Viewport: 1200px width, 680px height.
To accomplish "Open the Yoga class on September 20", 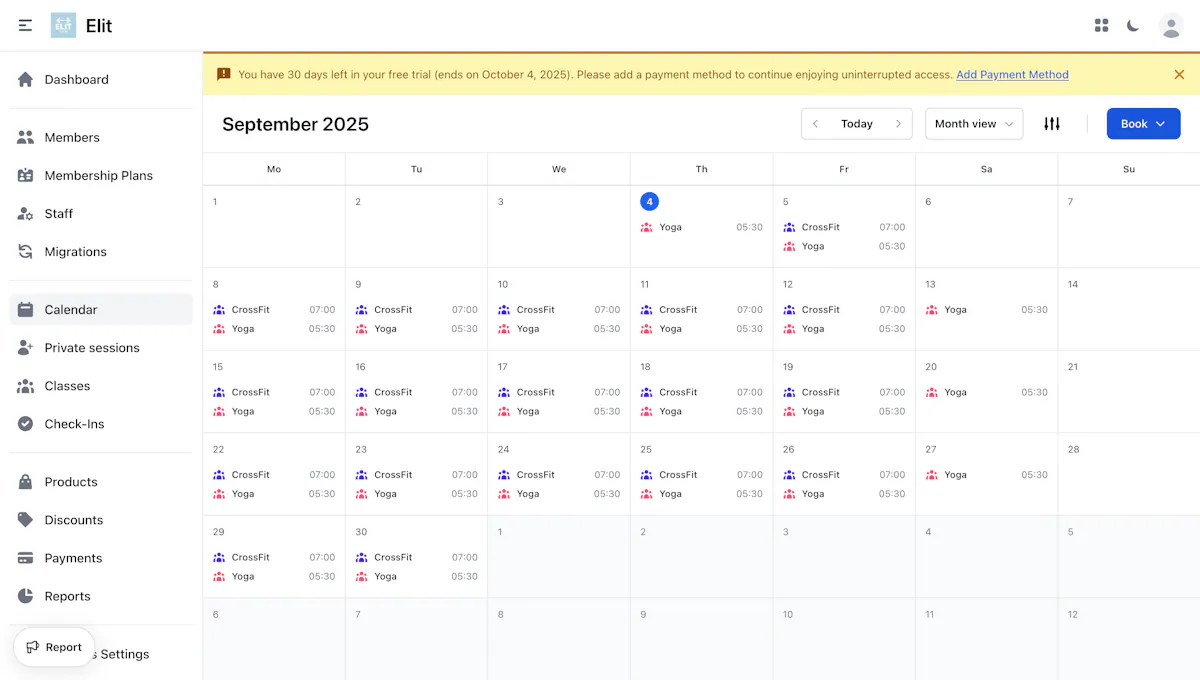I will tap(986, 393).
